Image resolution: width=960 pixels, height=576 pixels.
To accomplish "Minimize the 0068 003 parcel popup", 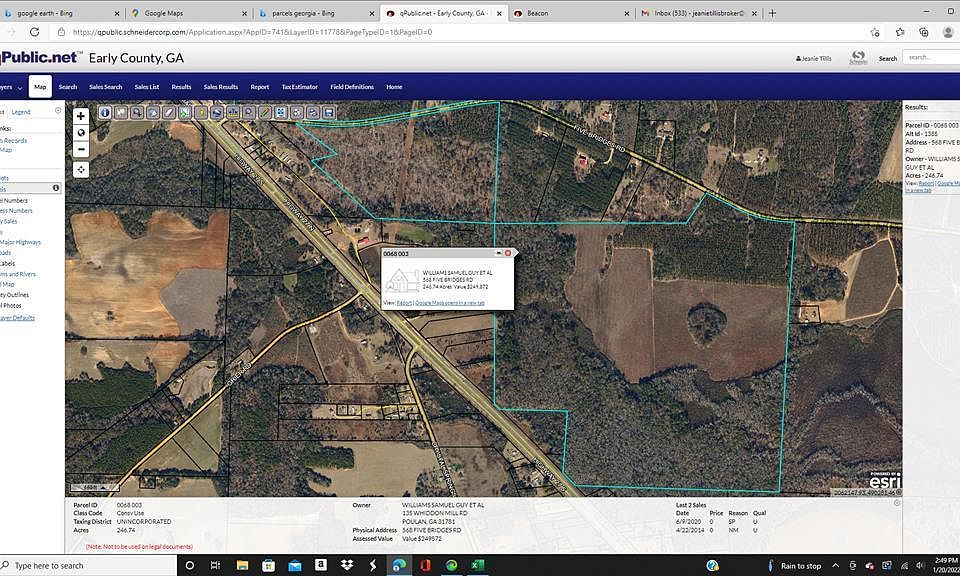I will [x=498, y=253].
